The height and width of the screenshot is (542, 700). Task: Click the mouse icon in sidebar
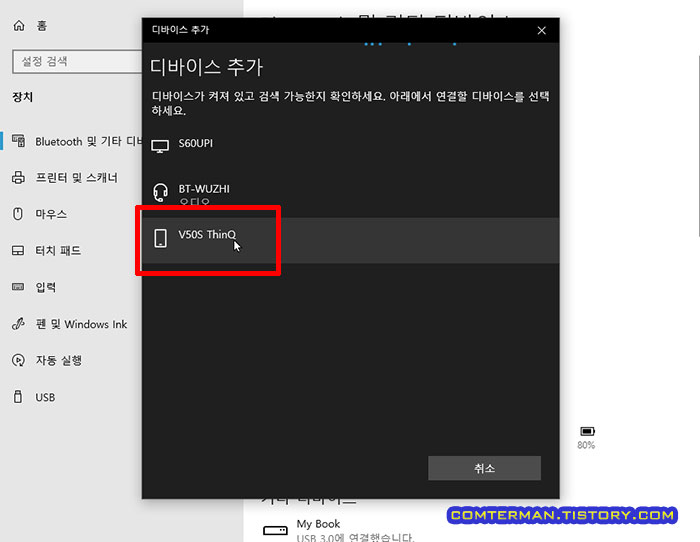pos(18,214)
